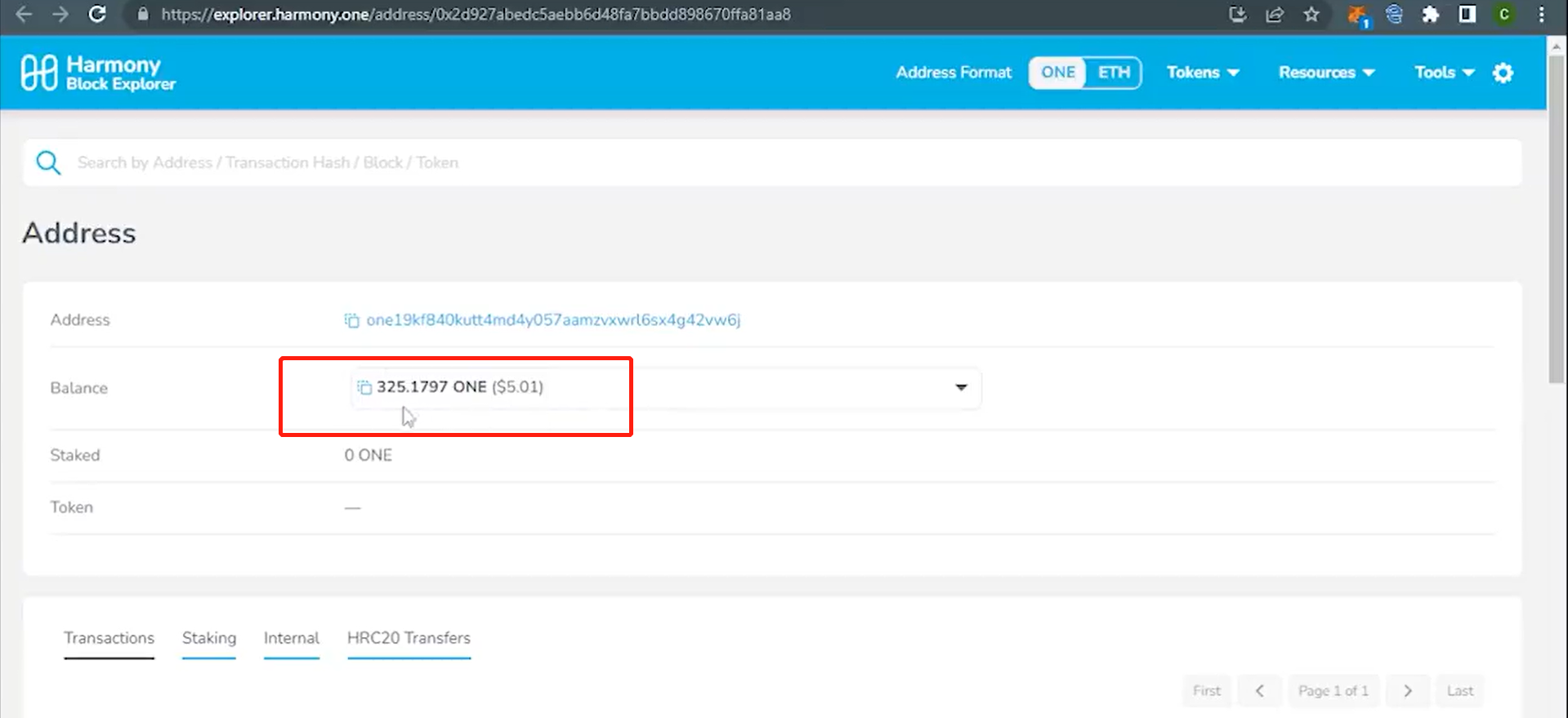Open the HRC20 Transfers tab
The height and width of the screenshot is (718, 1568).
409,638
